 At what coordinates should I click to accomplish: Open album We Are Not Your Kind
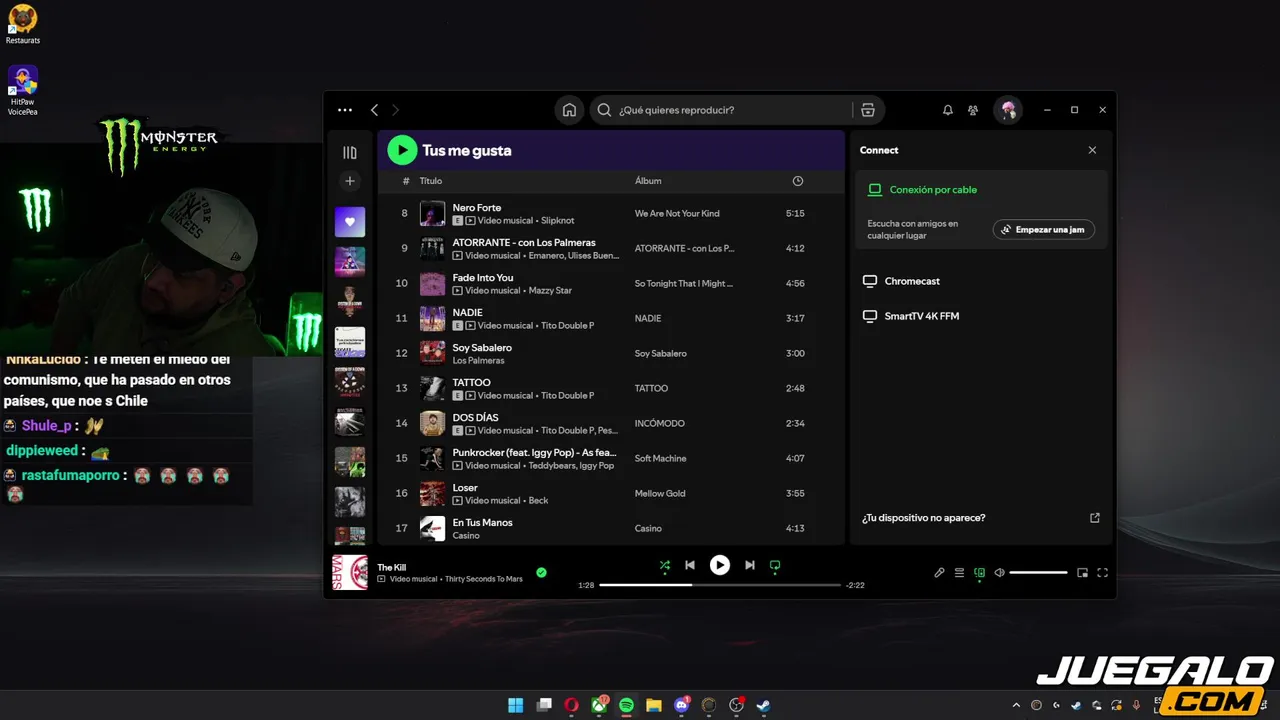(x=677, y=213)
